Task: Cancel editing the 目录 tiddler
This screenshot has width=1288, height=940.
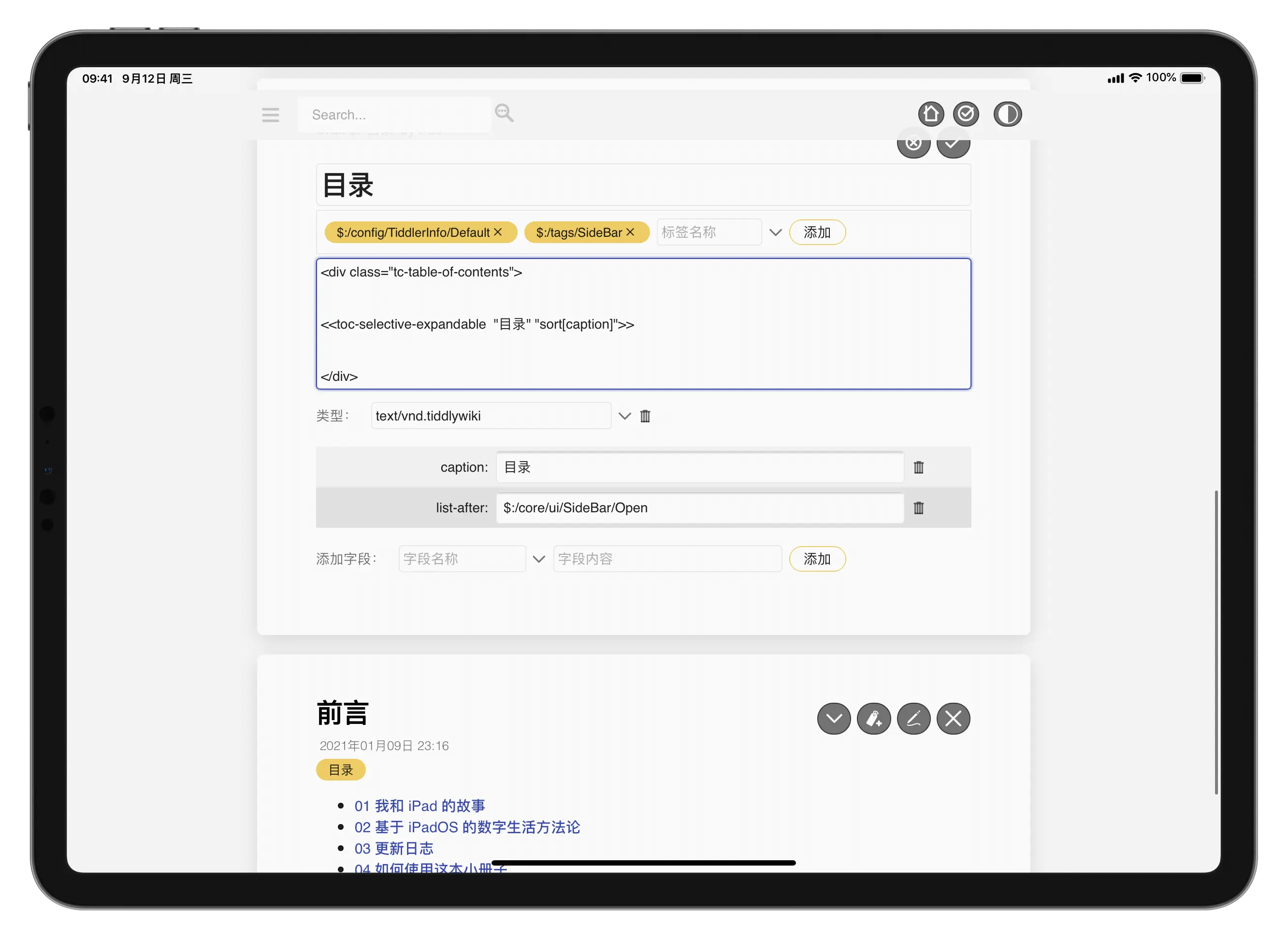Action: pyautogui.click(x=913, y=144)
